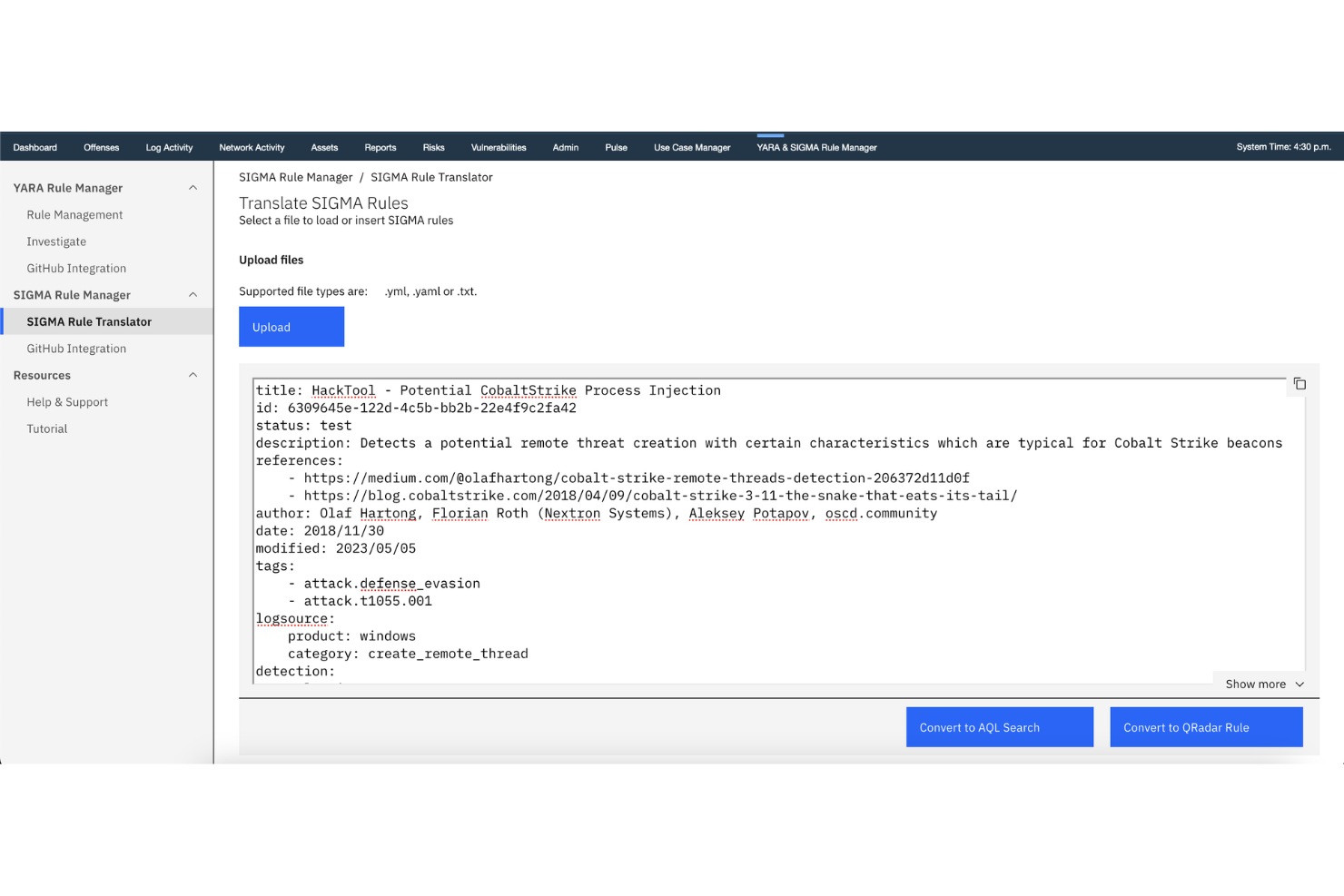Select SIGMA Rule Translator in sidebar
This screenshot has height=896, width=1344.
coord(89,320)
